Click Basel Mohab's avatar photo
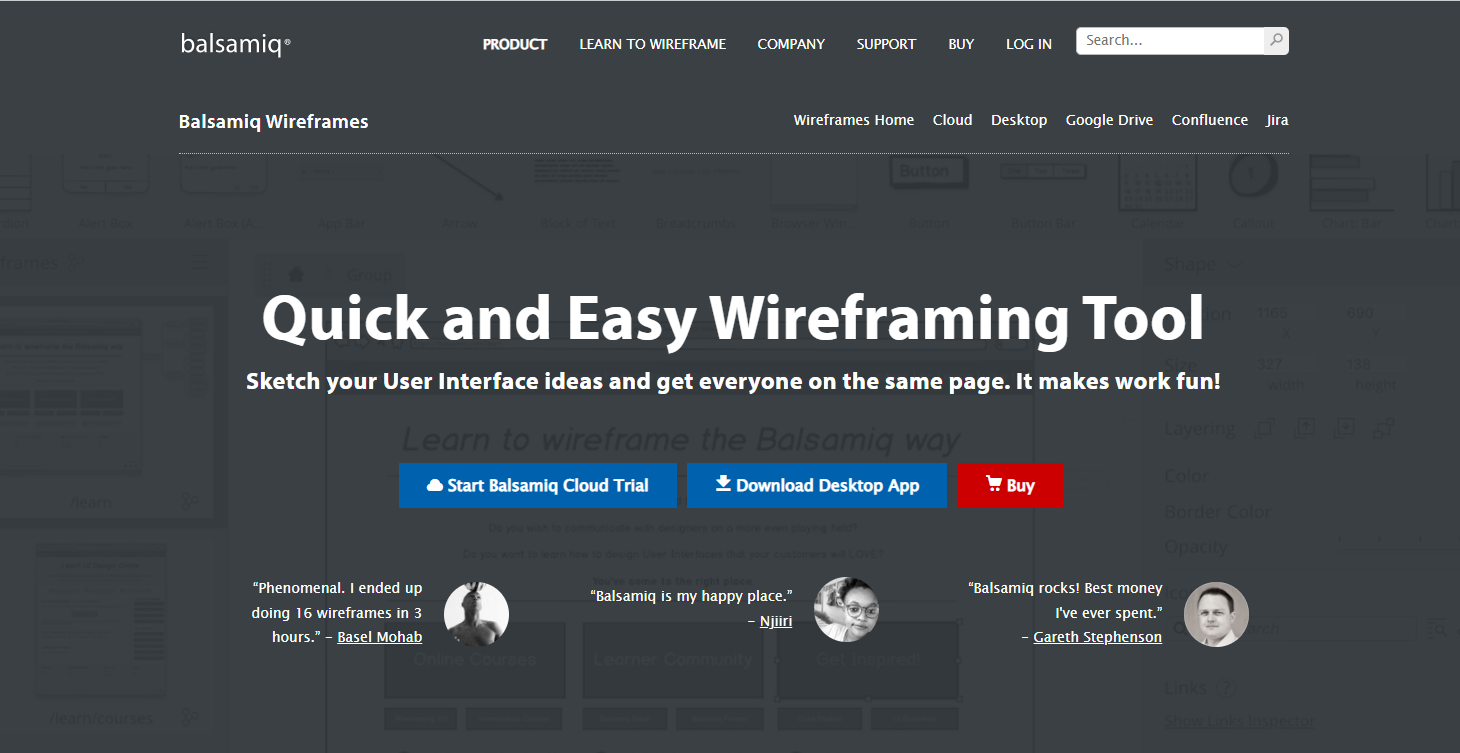The height and width of the screenshot is (753, 1460). (x=476, y=614)
